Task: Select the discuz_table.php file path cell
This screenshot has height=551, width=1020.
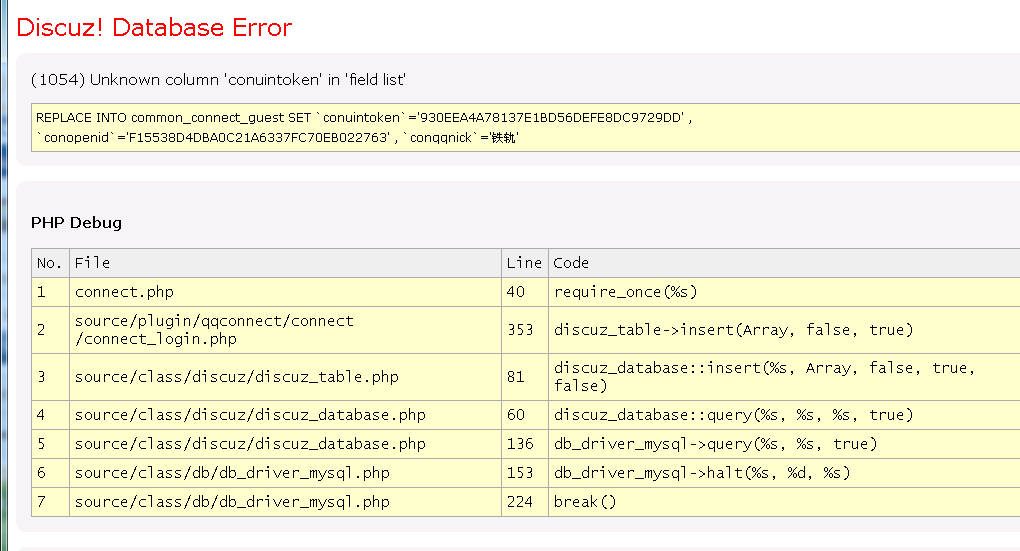Action: click(236, 377)
